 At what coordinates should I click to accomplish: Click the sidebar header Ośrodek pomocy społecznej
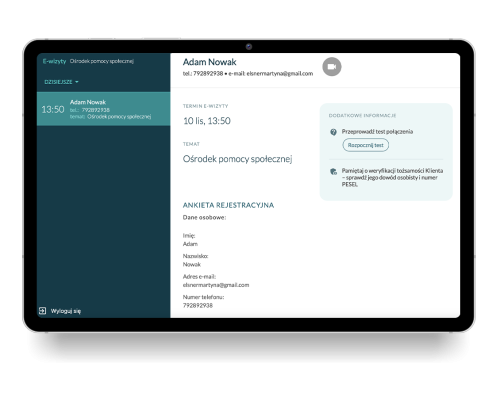[x=102, y=61]
